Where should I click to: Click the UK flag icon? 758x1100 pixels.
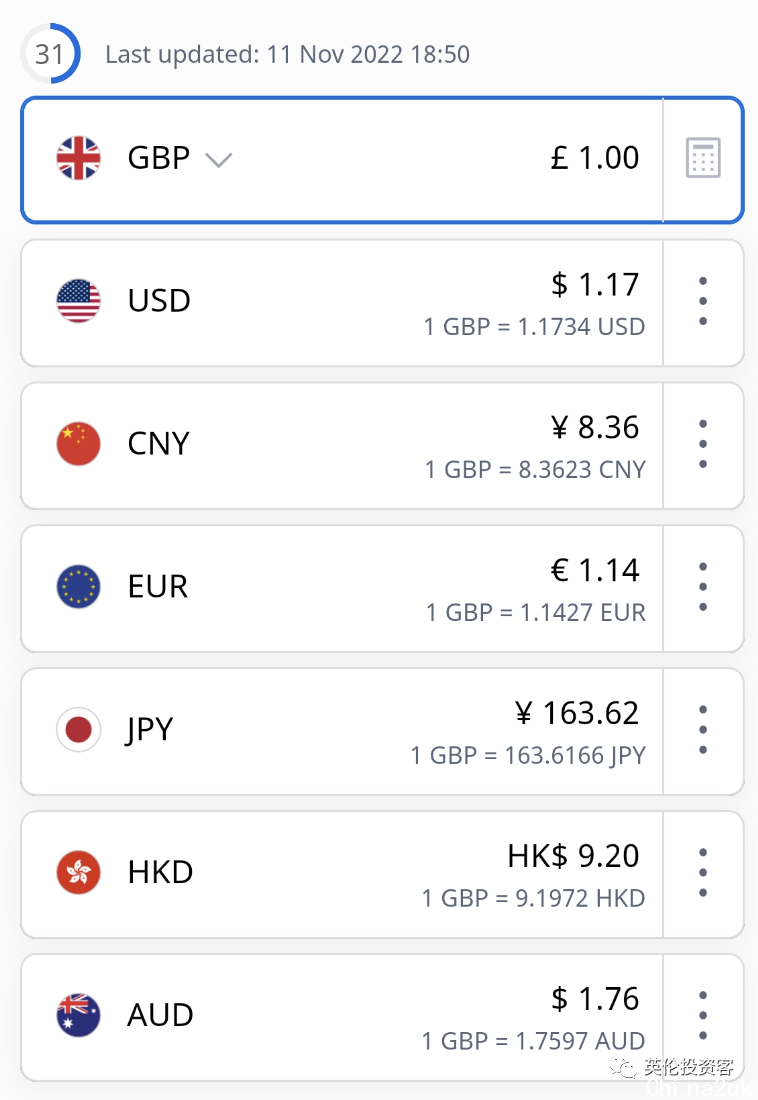79,158
